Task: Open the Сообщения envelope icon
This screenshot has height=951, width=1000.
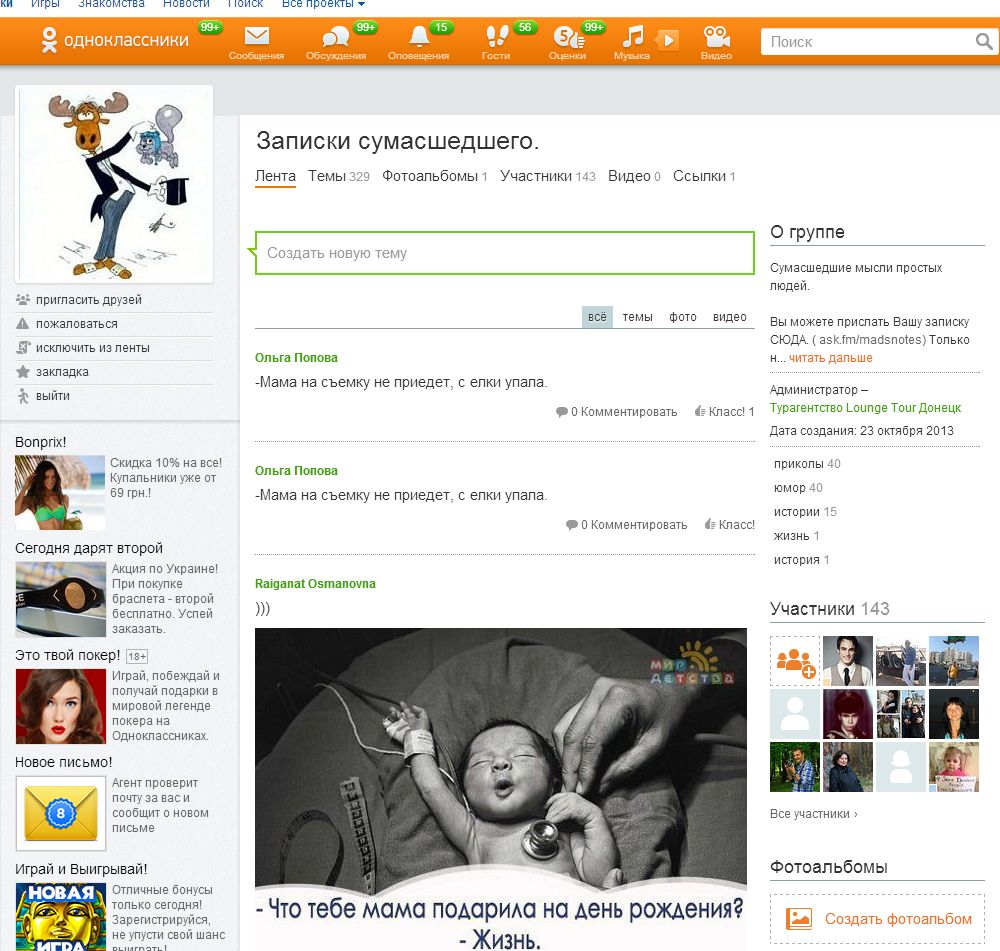Action: [256, 36]
